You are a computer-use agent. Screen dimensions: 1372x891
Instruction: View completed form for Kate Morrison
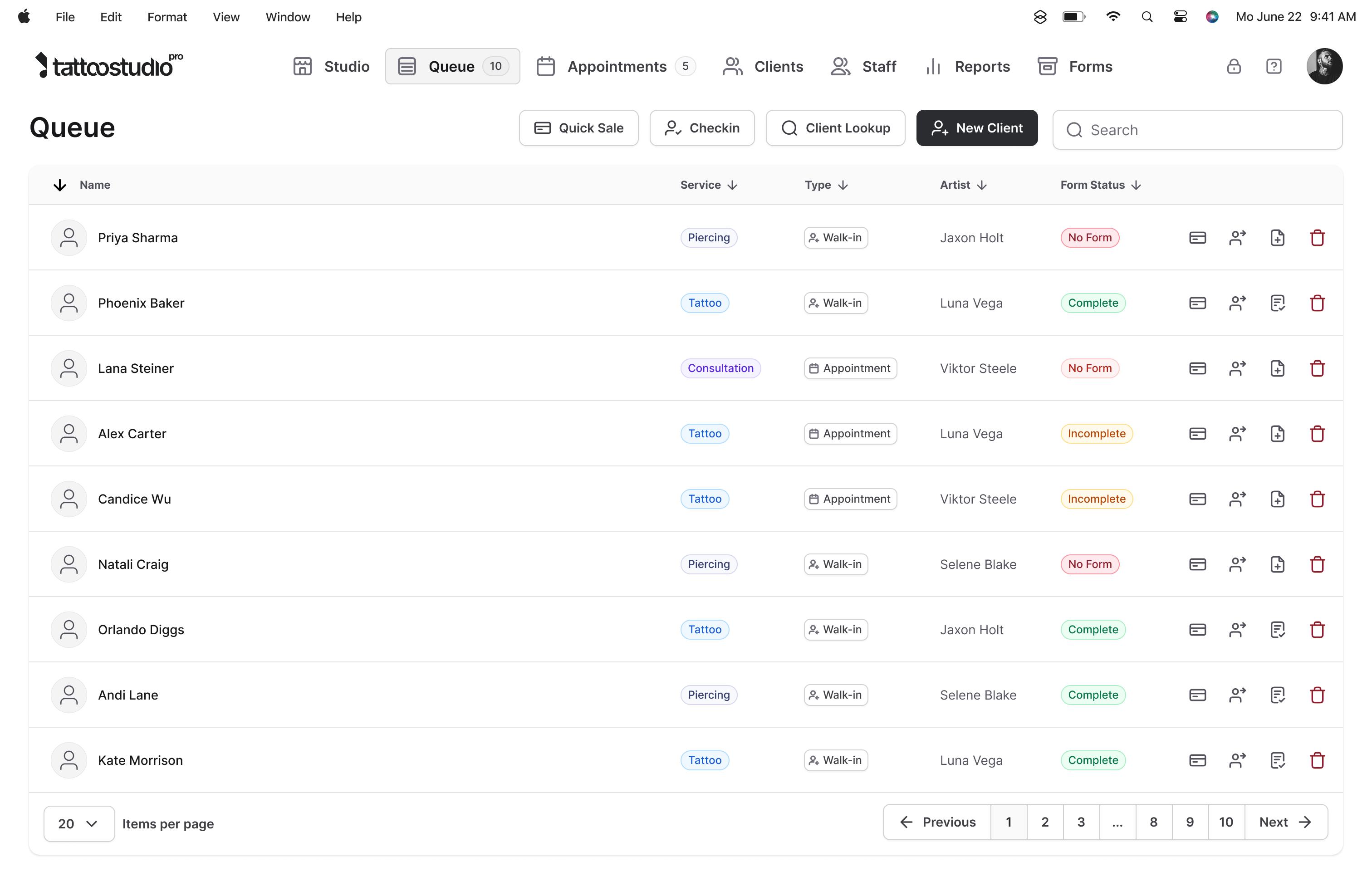[1278, 760]
